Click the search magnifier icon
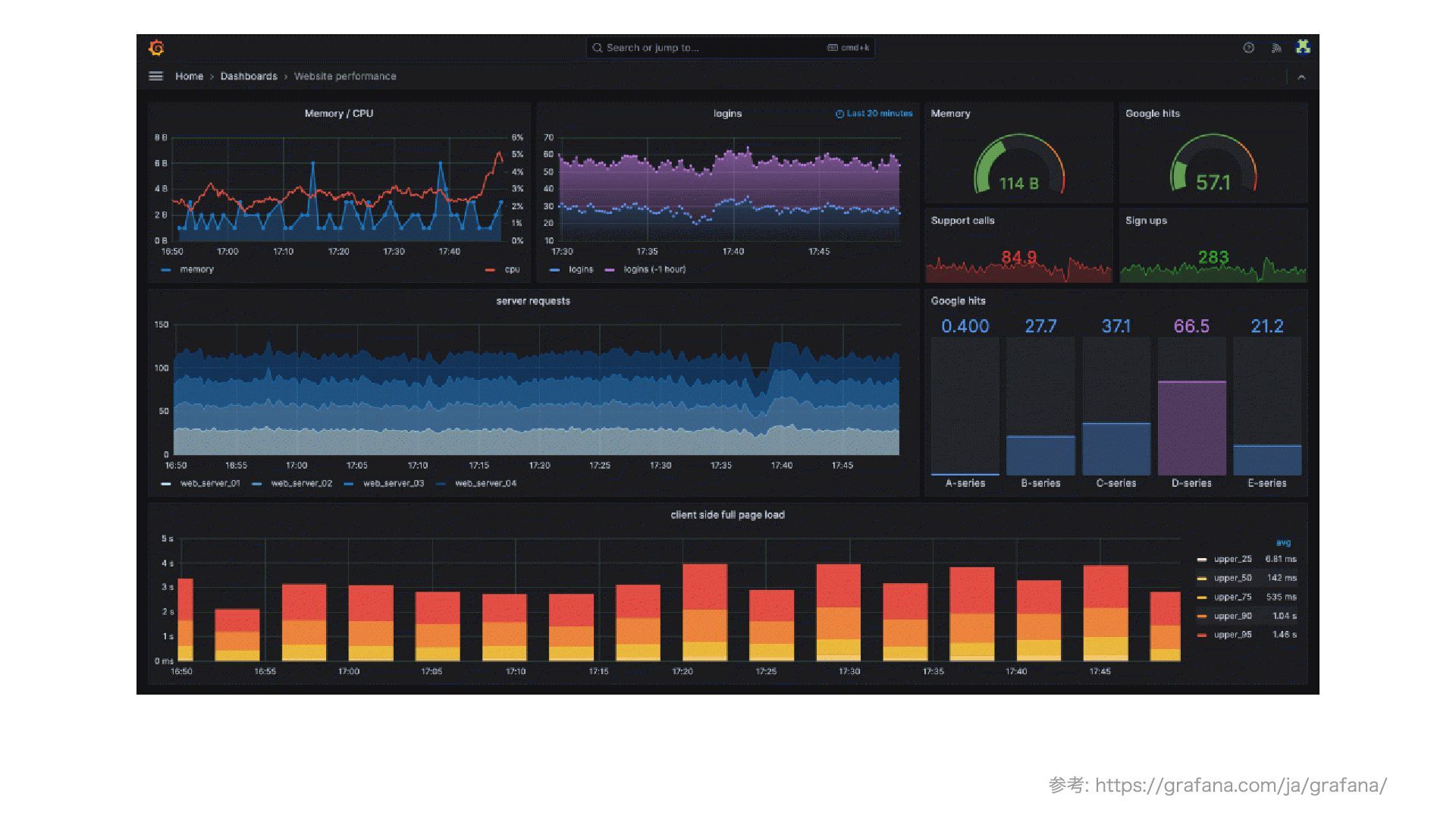The height and width of the screenshot is (819, 1456). click(598, 48)
